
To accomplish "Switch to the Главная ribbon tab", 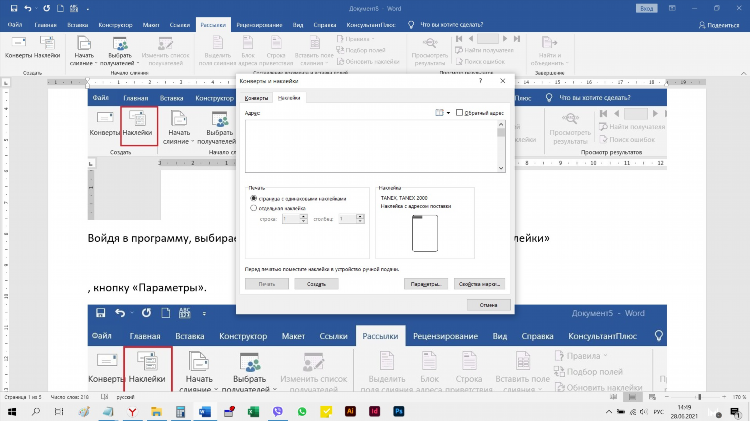I will (45, 24).
